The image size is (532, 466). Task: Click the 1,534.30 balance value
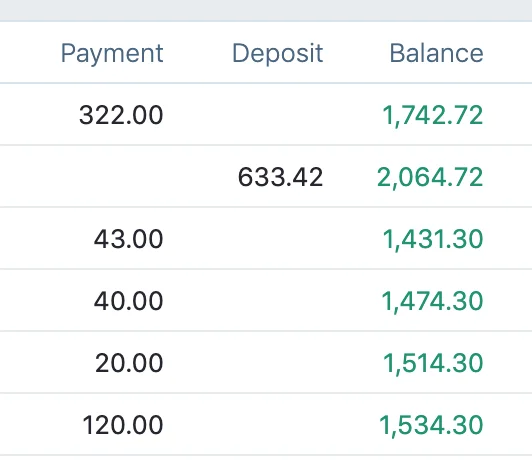(x=431, y=425)
